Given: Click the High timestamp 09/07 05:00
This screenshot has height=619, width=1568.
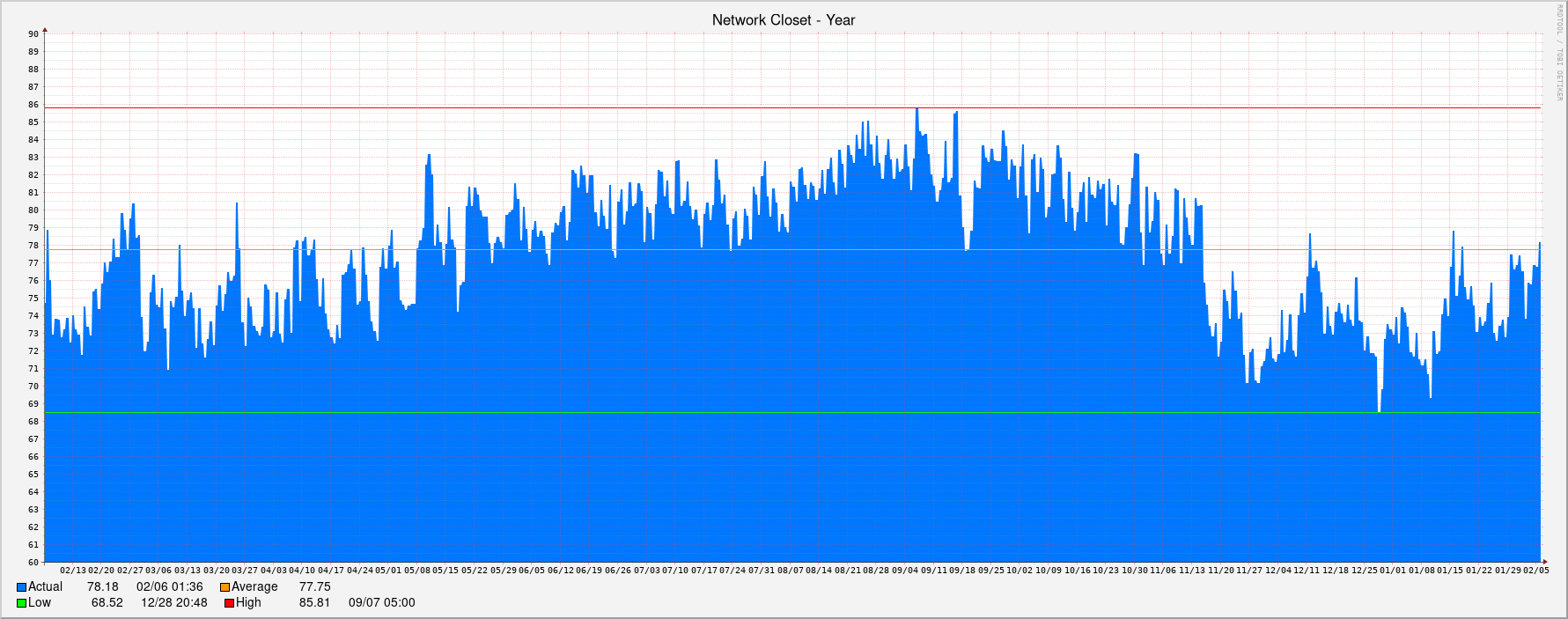Looking at the screenshot, I should click(381, 603).
